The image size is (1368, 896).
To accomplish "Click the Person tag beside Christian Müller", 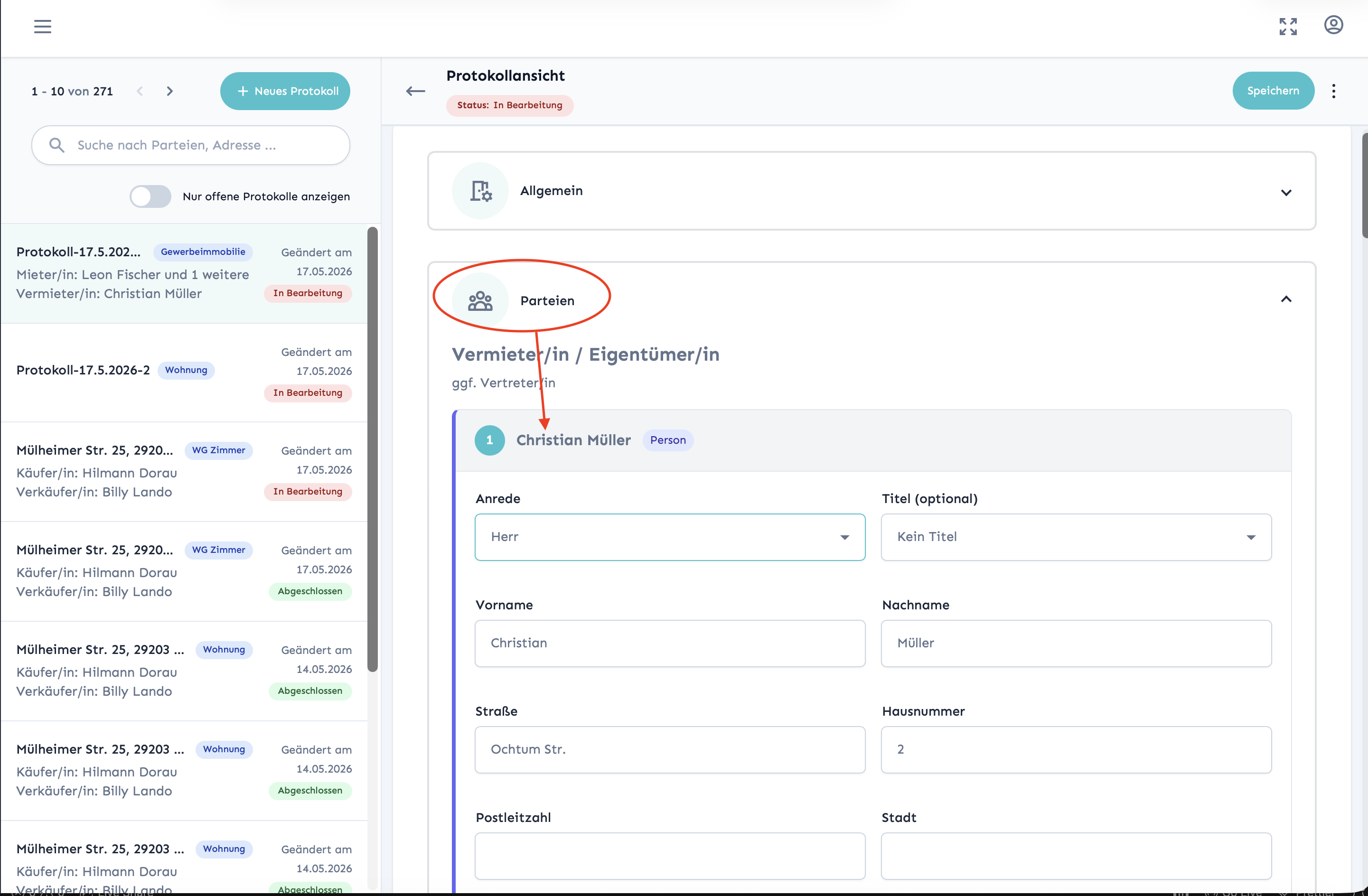I will point(668,440).
